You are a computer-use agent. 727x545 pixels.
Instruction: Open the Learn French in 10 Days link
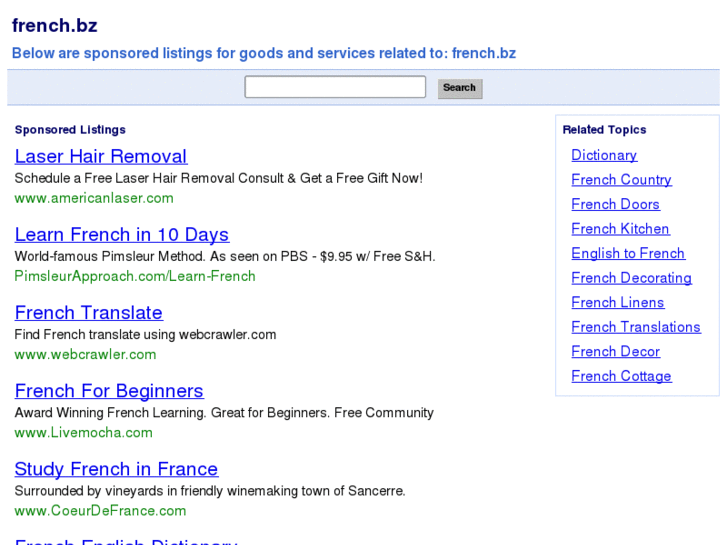(121, 235)
